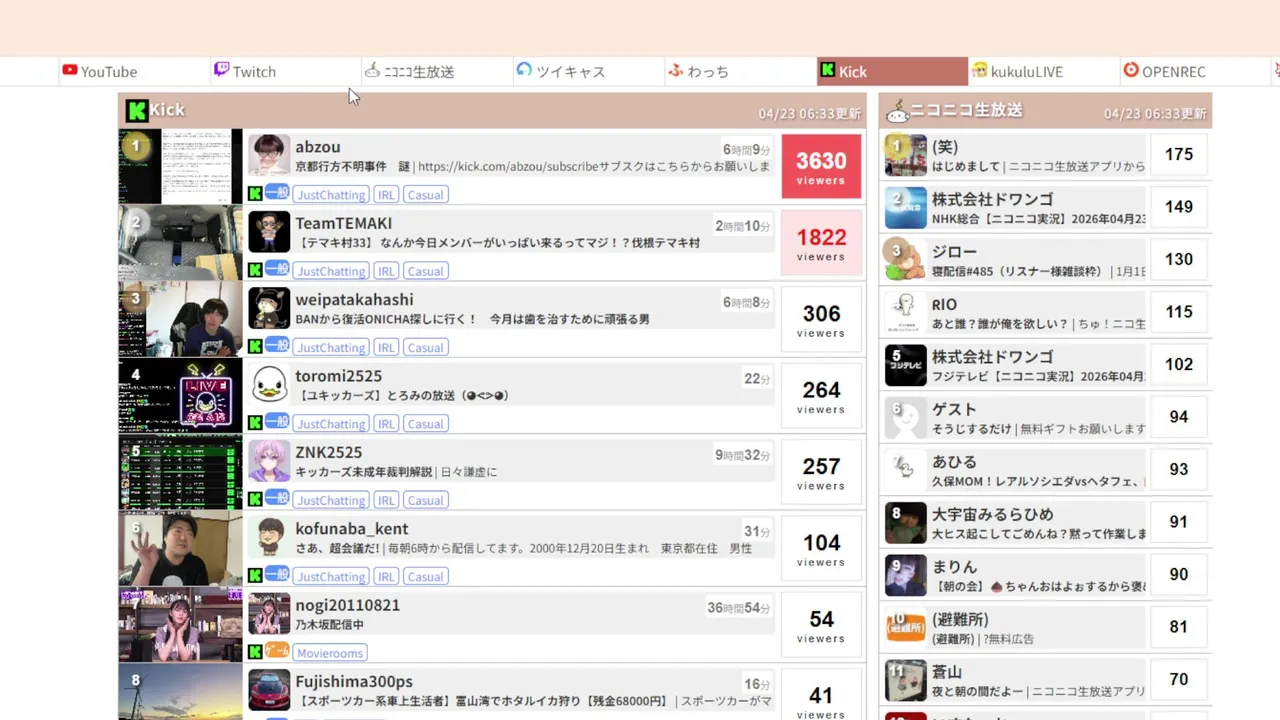
Task: Click 大宇宙みるらひめ's channel icon
Action: [x=906, y=522]
